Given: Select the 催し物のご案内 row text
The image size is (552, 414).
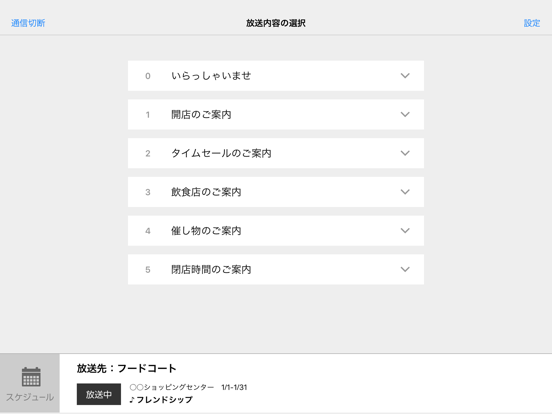Looking at the screenshot, I should 206,231.
